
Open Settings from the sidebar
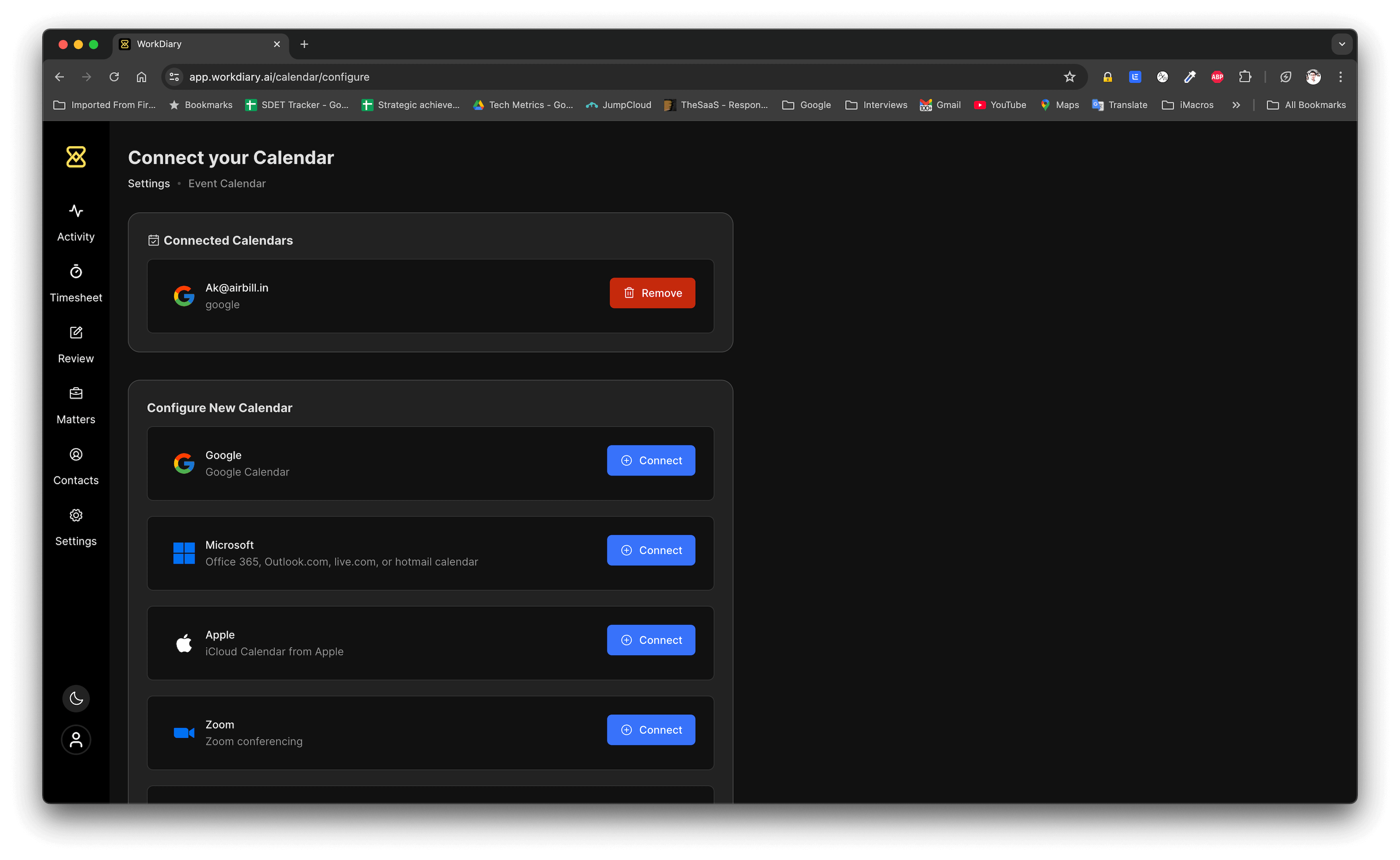point(76,527)
